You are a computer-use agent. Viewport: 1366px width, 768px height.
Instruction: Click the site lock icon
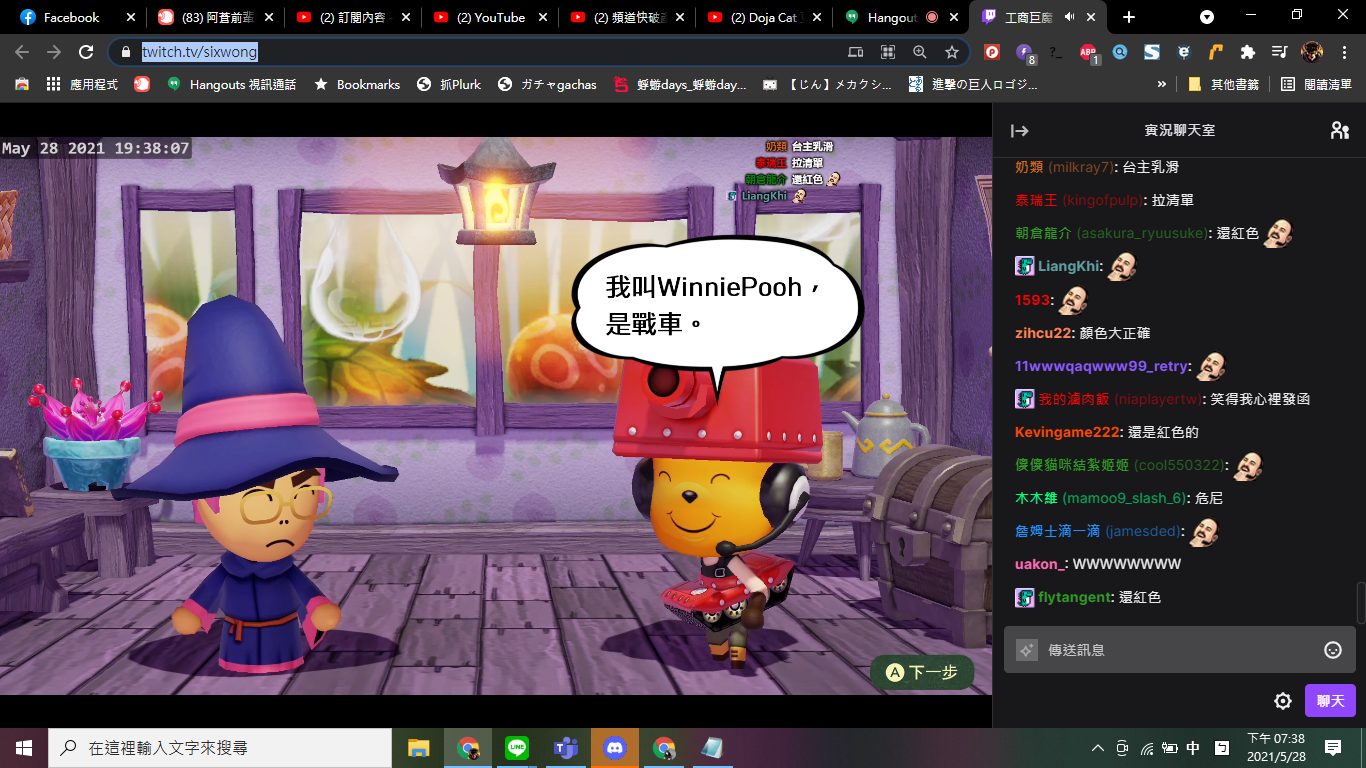126,52
